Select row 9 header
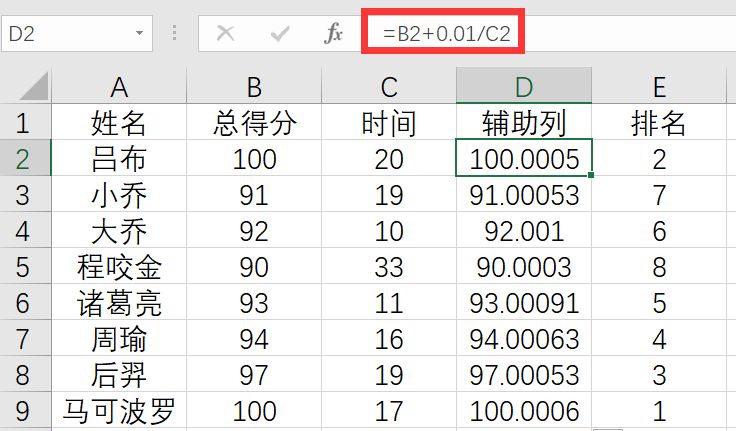 [24, 410]
